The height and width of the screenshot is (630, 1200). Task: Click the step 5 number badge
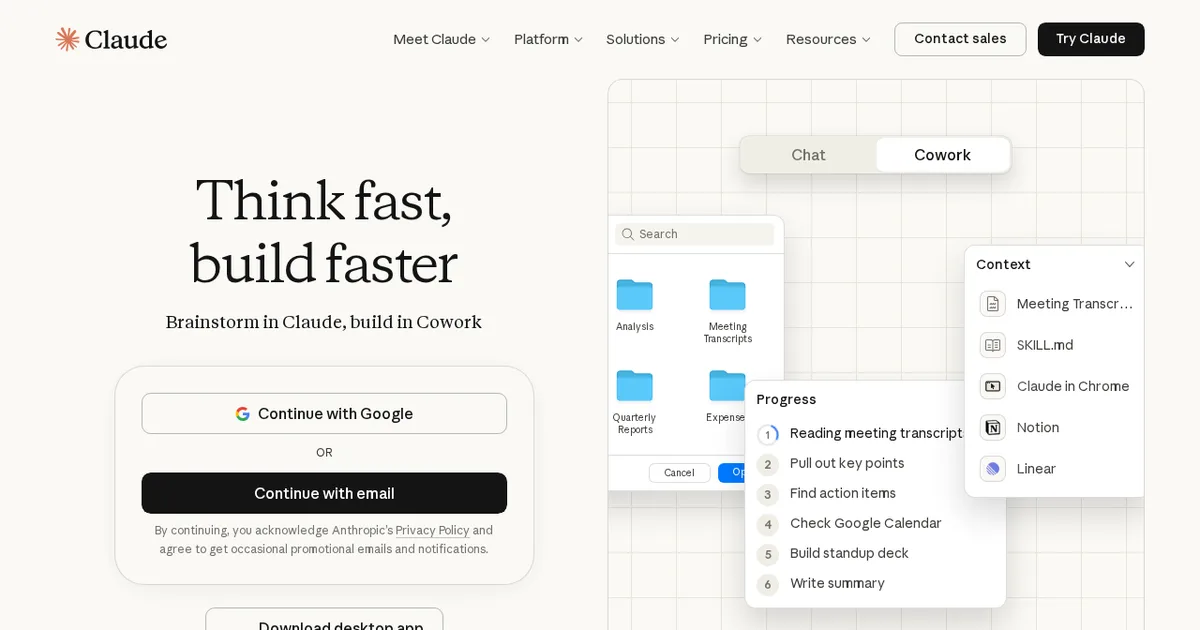point(768,554)
